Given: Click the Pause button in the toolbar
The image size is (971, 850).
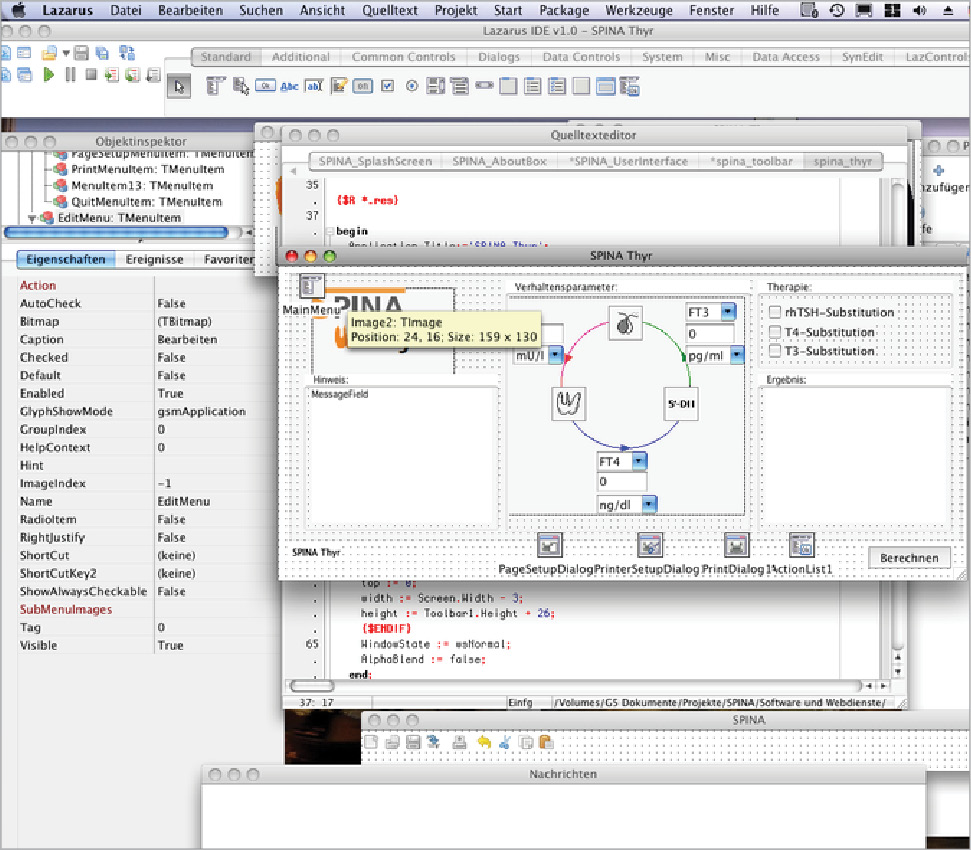Looking at the screenshot, I should coord(69,76).
